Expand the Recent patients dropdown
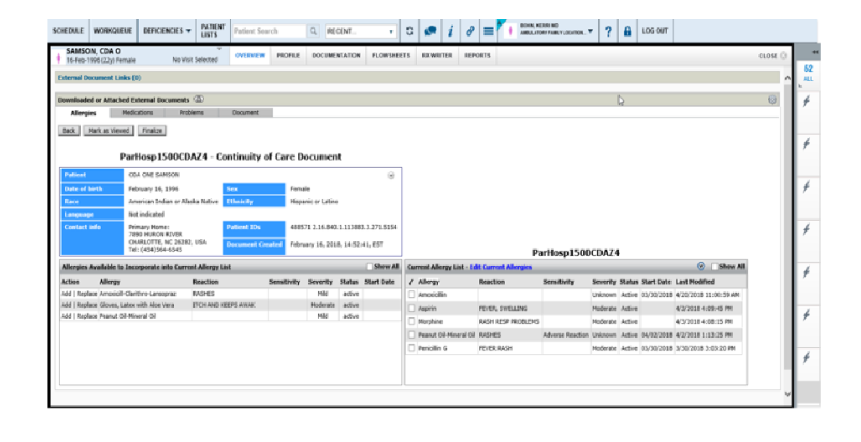This screenshot has height=442, width=861. click(x=360, y=32)
